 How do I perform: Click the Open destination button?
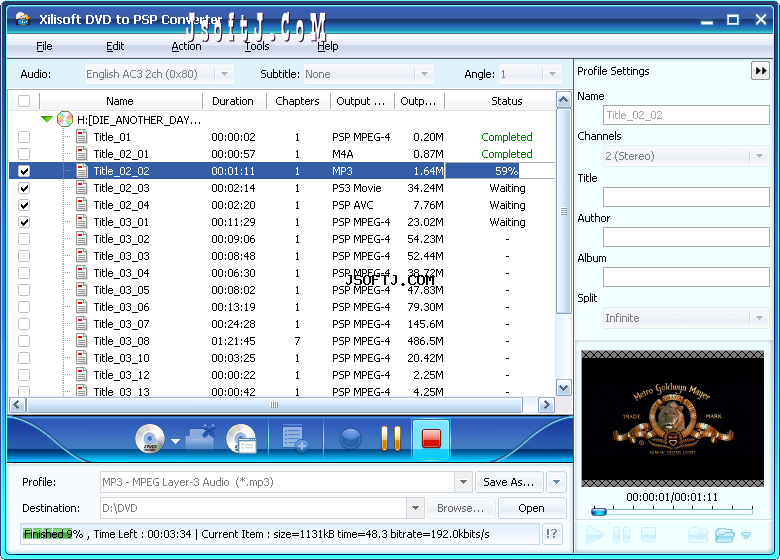(531, 508)
